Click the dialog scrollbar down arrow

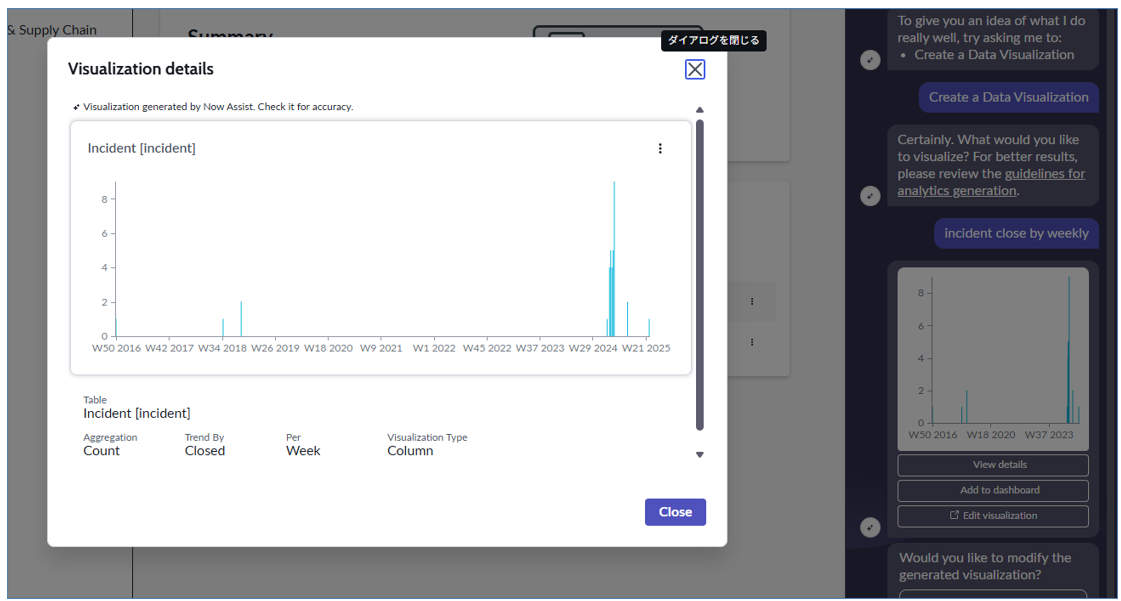pos(700,455)
